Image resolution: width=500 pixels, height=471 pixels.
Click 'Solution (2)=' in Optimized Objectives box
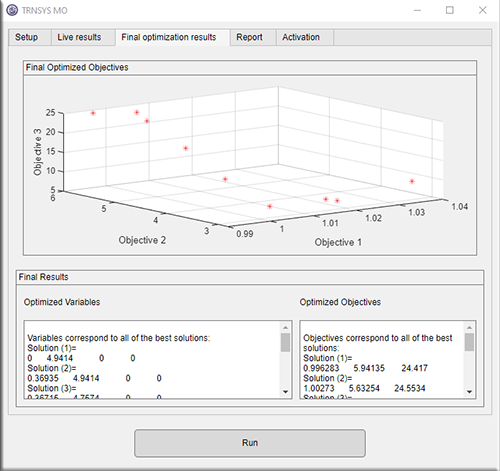pyautogui.click(x=328, y=378)
